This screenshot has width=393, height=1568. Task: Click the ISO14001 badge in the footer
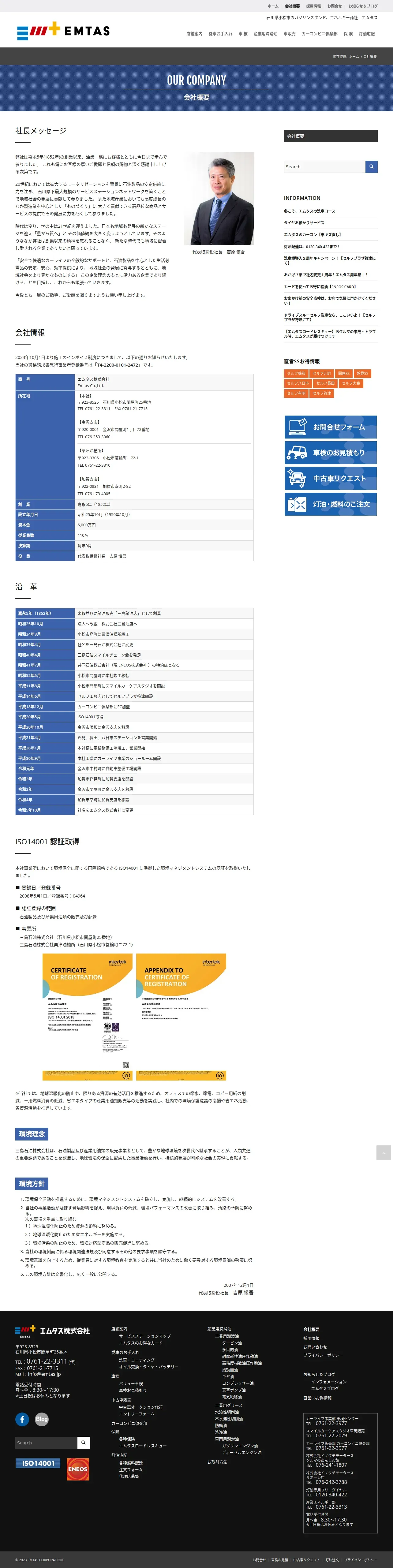pyautogui.click(x=38, y=1463)
